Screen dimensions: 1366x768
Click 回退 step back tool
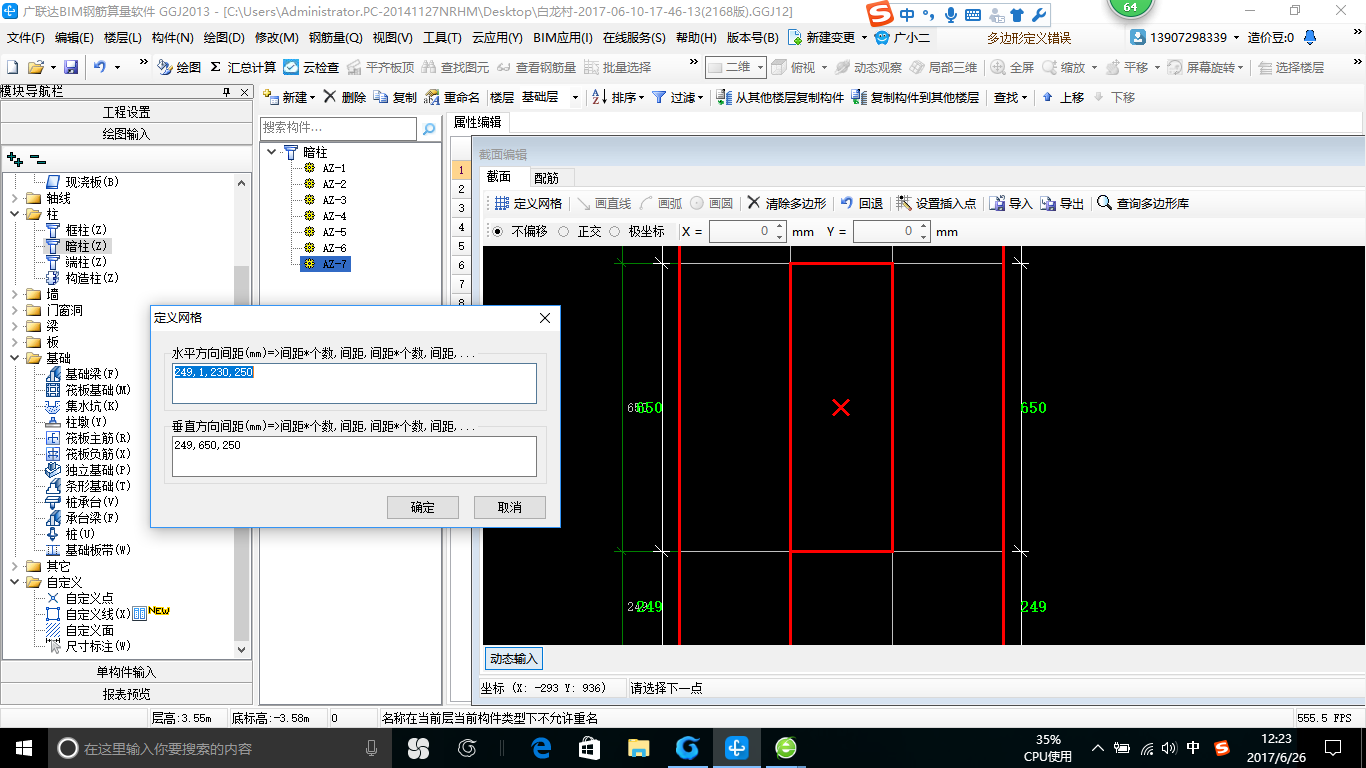861,203
